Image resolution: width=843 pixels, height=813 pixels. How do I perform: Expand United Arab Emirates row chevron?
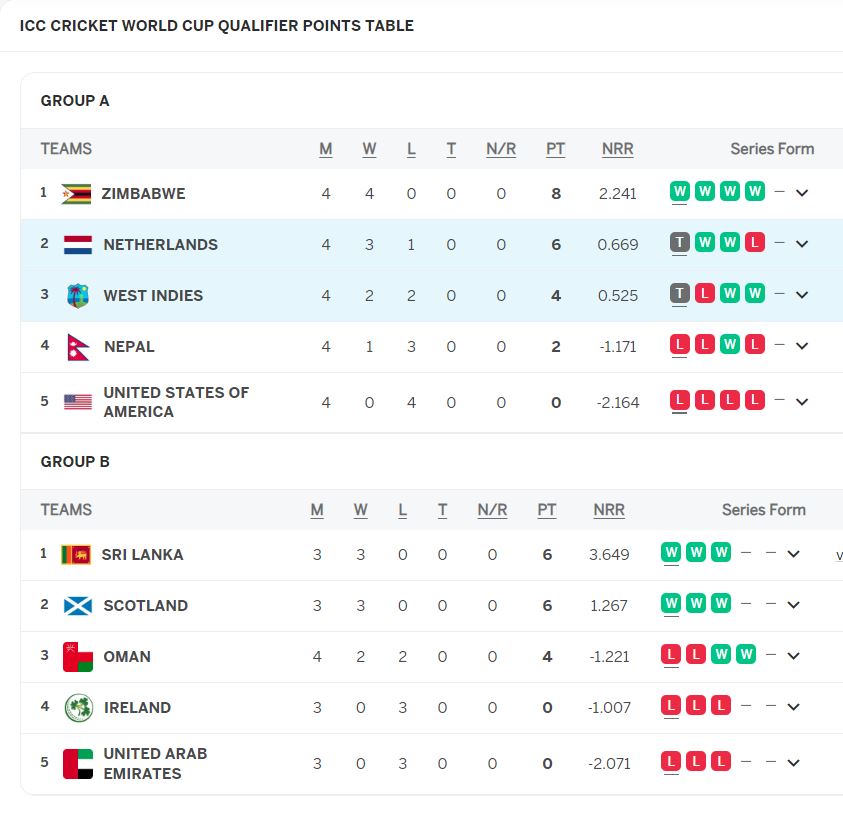tap(794, 763)
